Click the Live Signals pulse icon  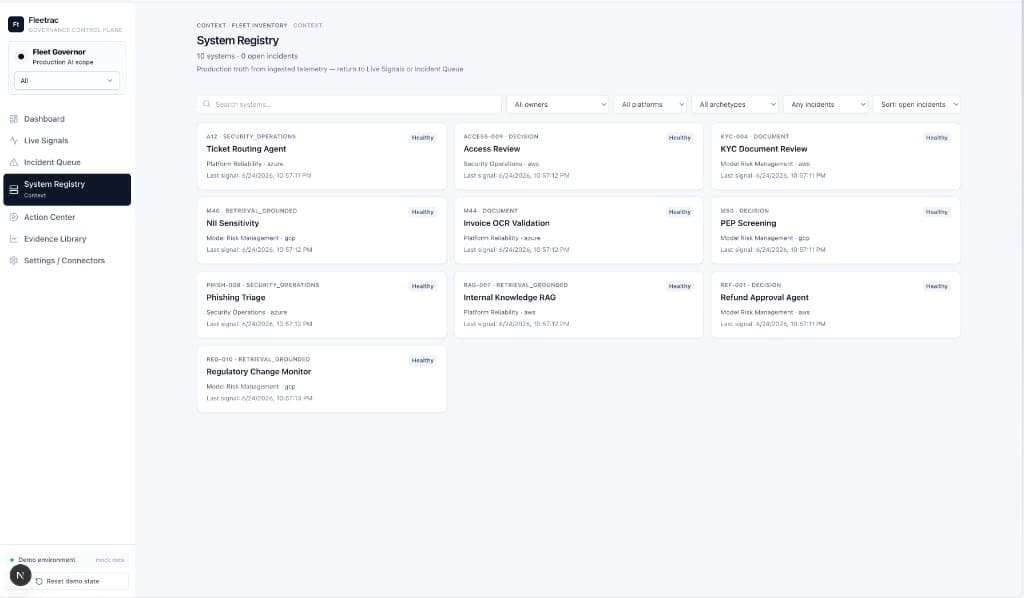point(13,140)
